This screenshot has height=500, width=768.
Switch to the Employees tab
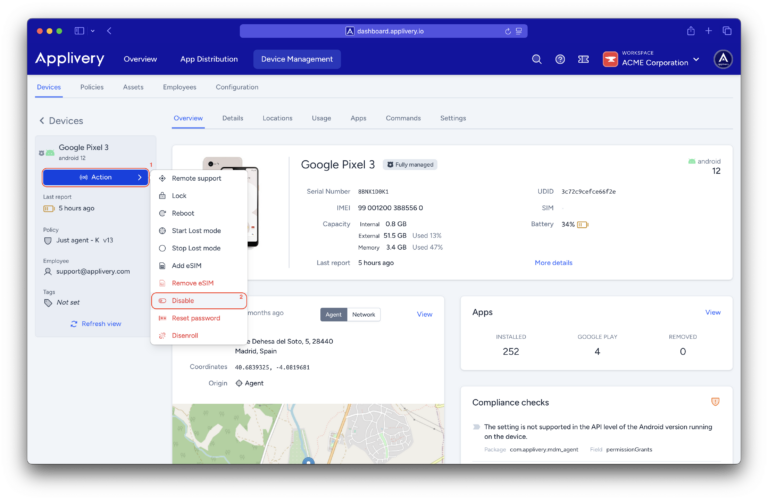pyautogui.click(x=180, y=87)
